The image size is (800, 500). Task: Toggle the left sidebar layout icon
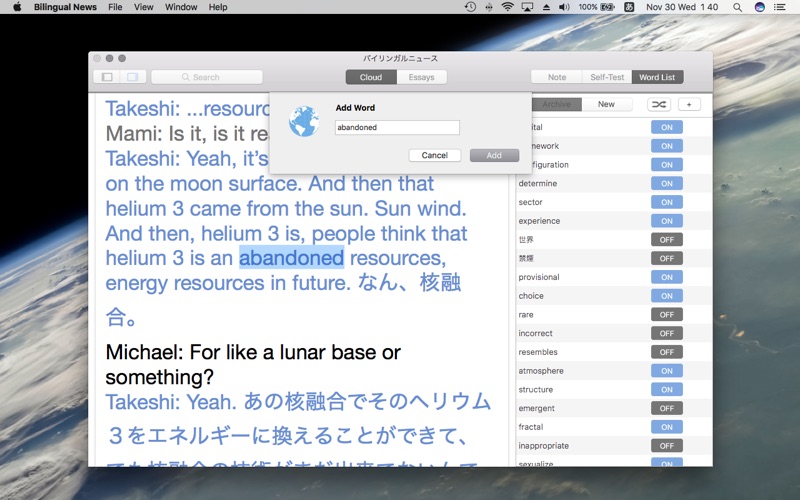tap(106, 77)
